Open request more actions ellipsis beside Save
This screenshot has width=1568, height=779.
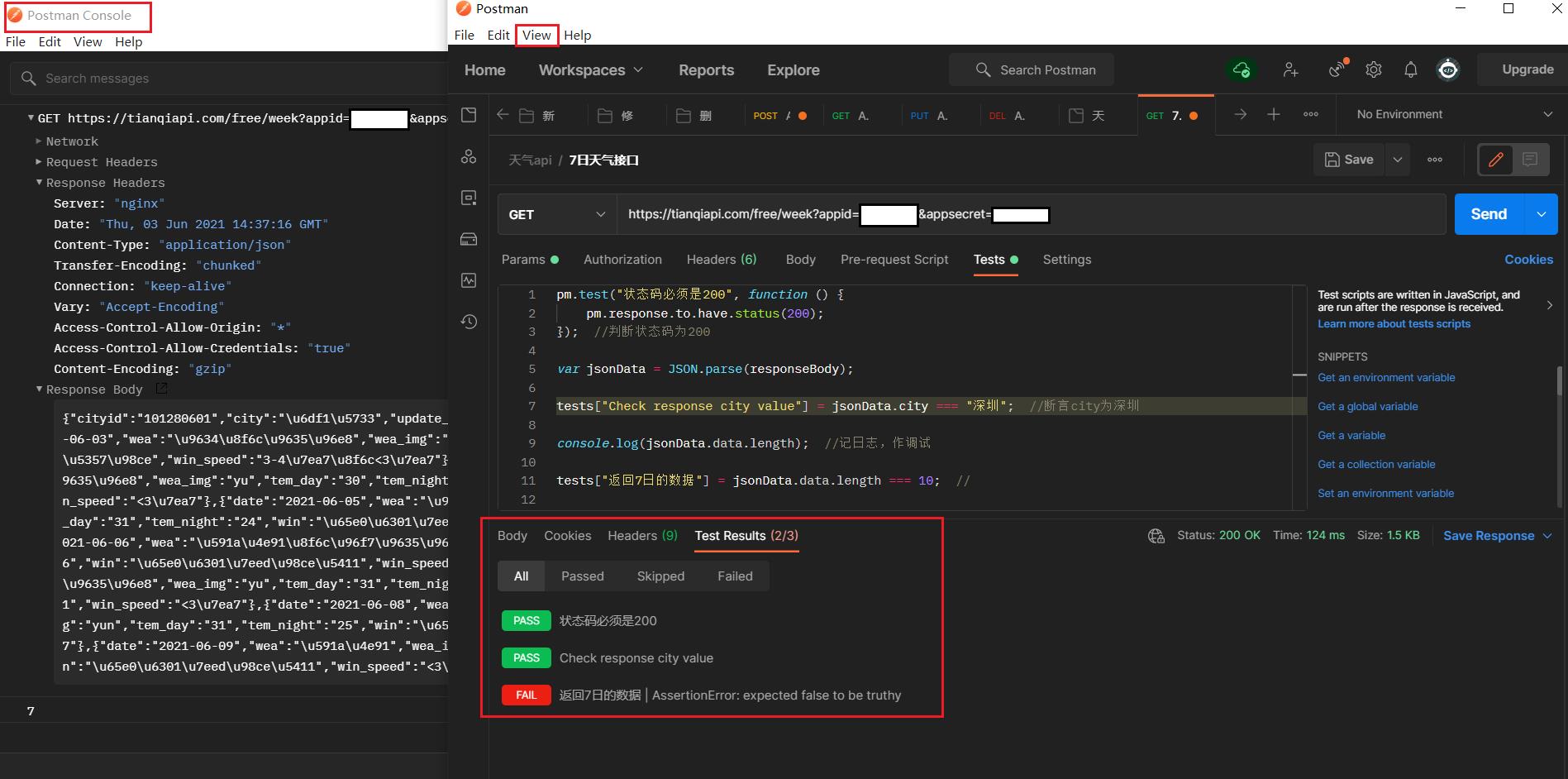pos(1435,160)
